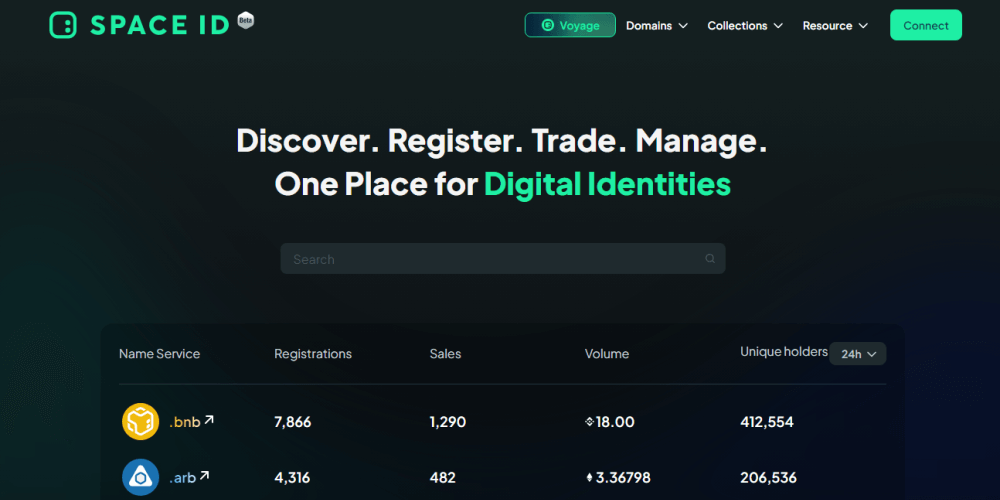Click the .bnb name service link

tap(184, 422)
